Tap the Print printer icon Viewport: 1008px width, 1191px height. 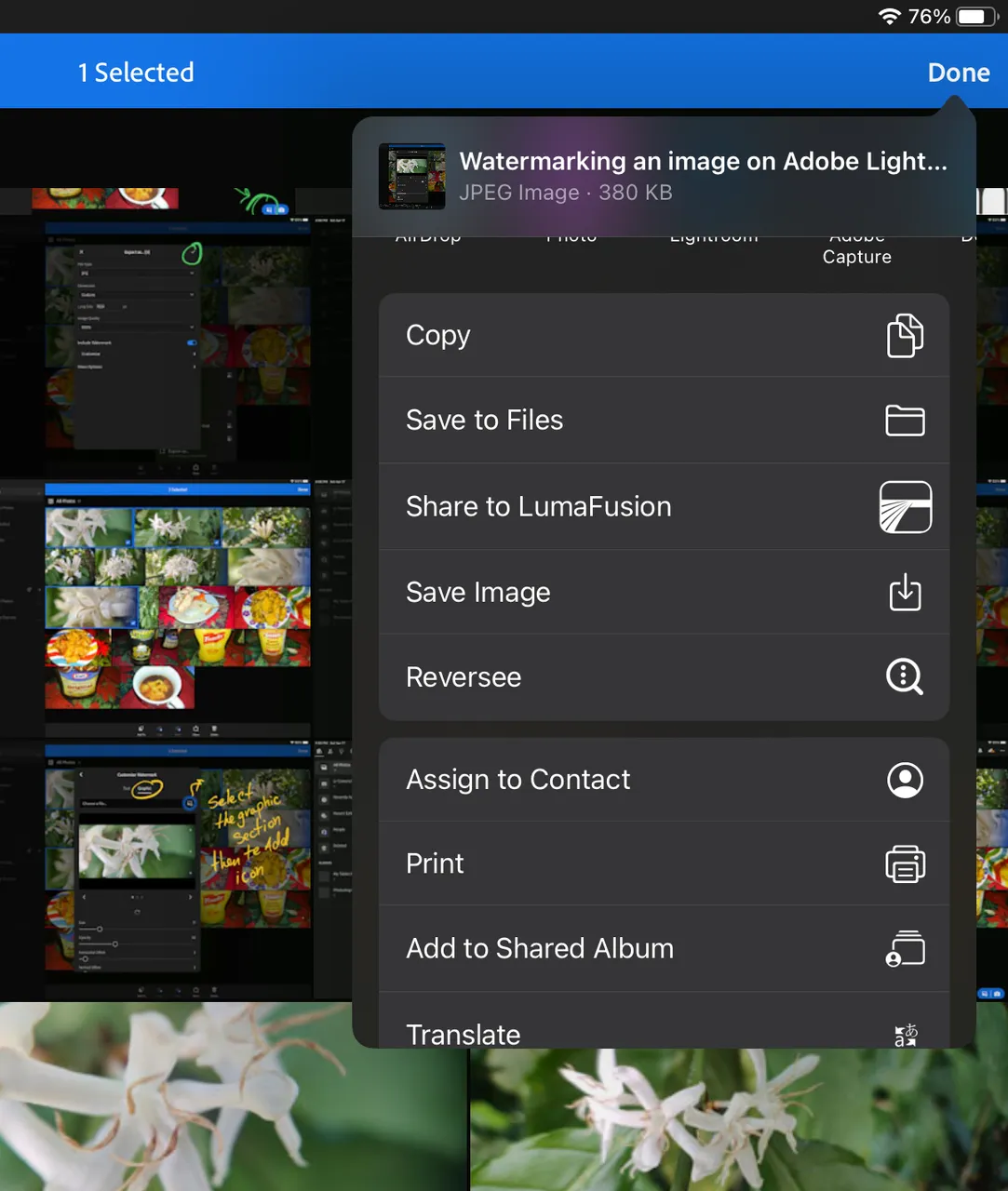coord(905,864)
